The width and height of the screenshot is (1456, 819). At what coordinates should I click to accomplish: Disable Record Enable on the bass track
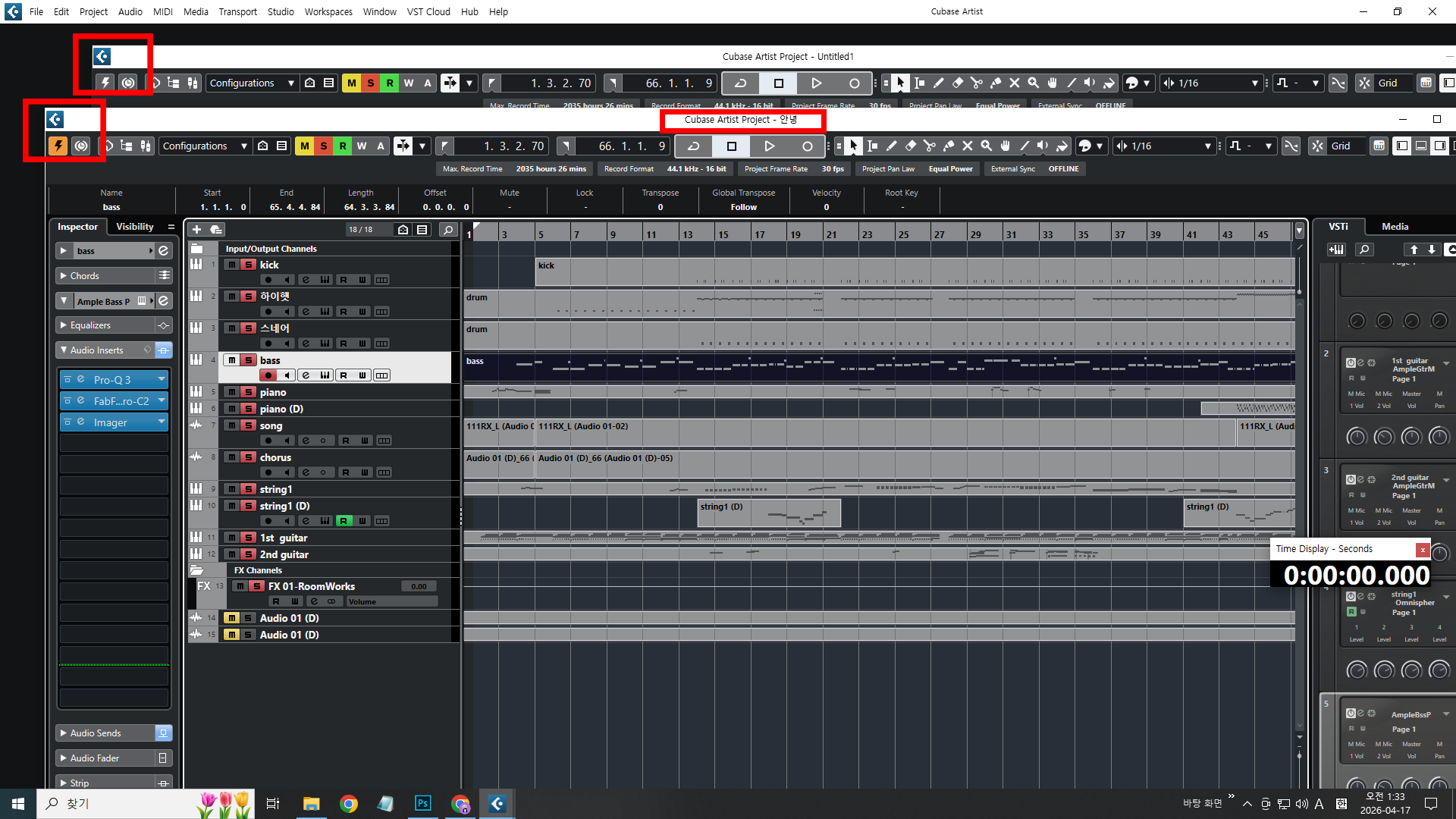pos(268,375)
